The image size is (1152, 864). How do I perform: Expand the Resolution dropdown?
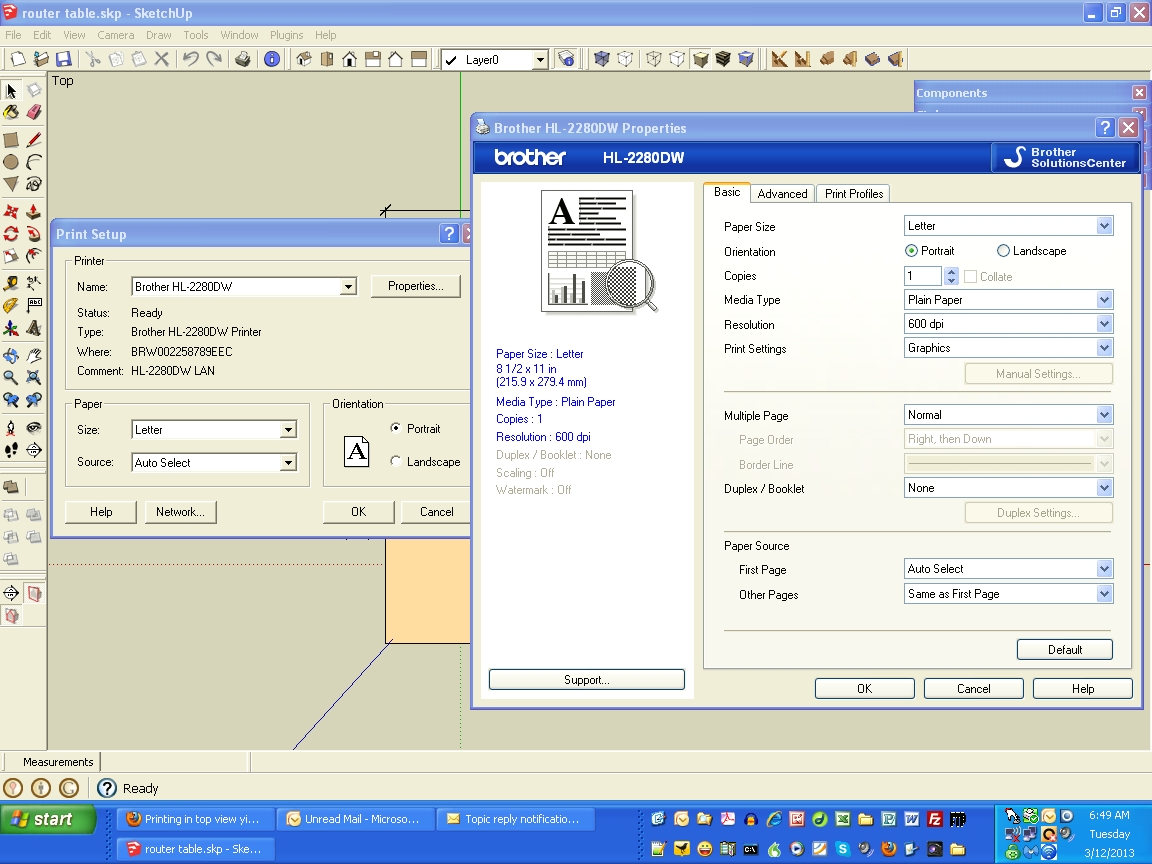[x=1104, y=324]
